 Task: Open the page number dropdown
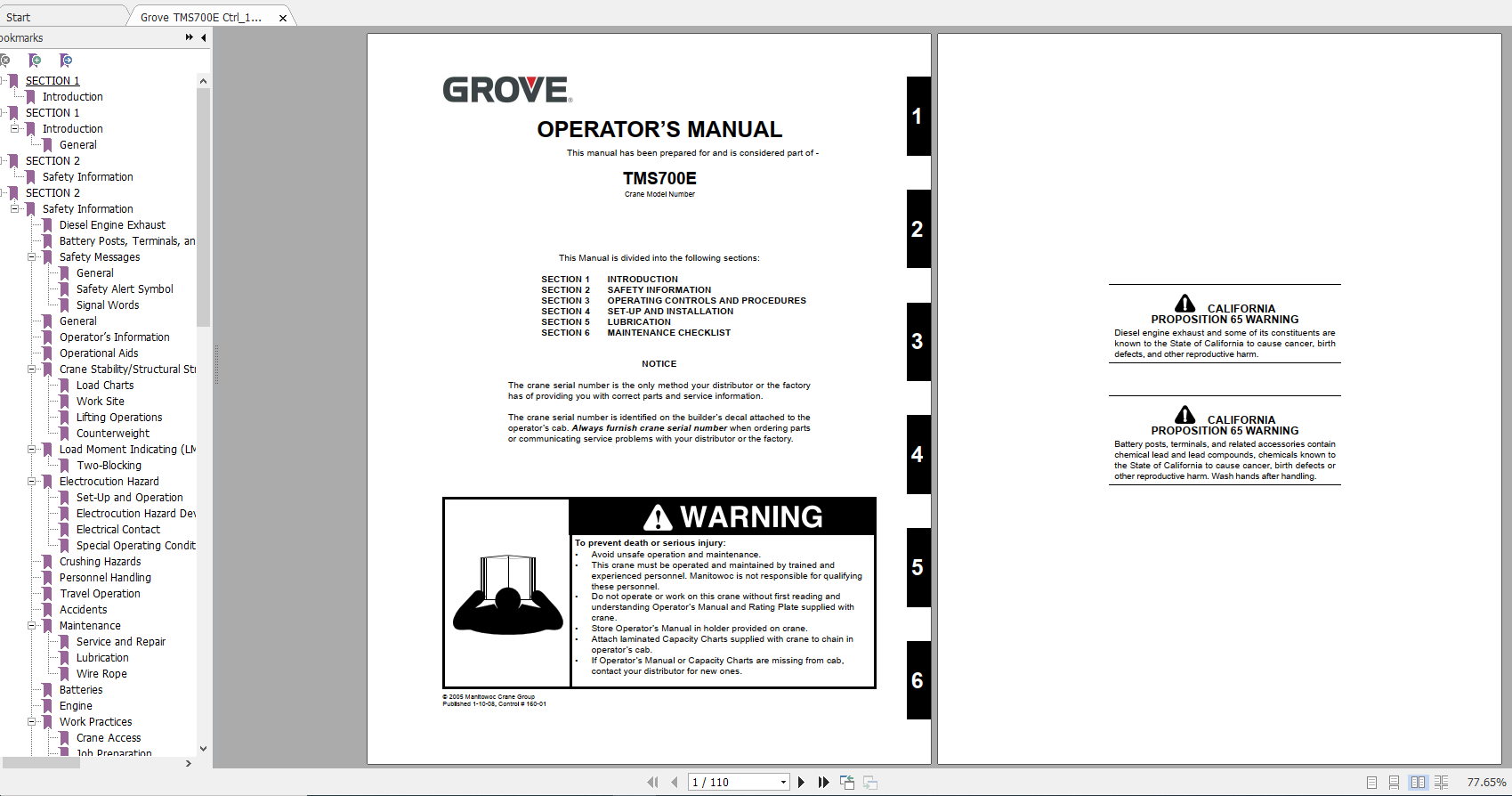pos(783,782)
